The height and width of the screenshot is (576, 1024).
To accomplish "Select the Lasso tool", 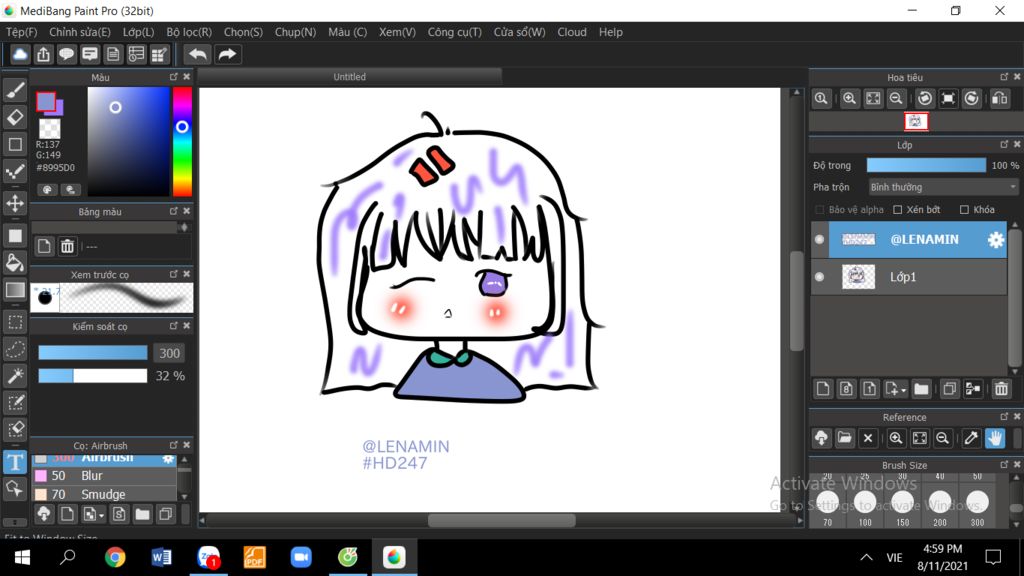I will click(x=15, y=349).
